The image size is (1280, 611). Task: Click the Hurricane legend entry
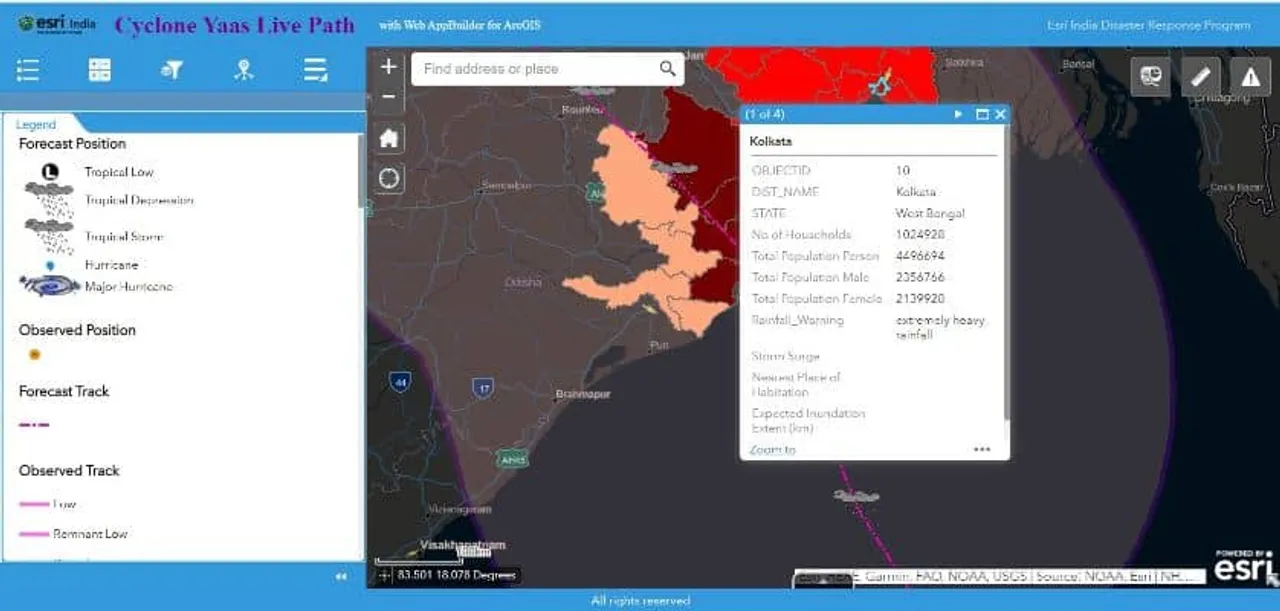(111, 265)
